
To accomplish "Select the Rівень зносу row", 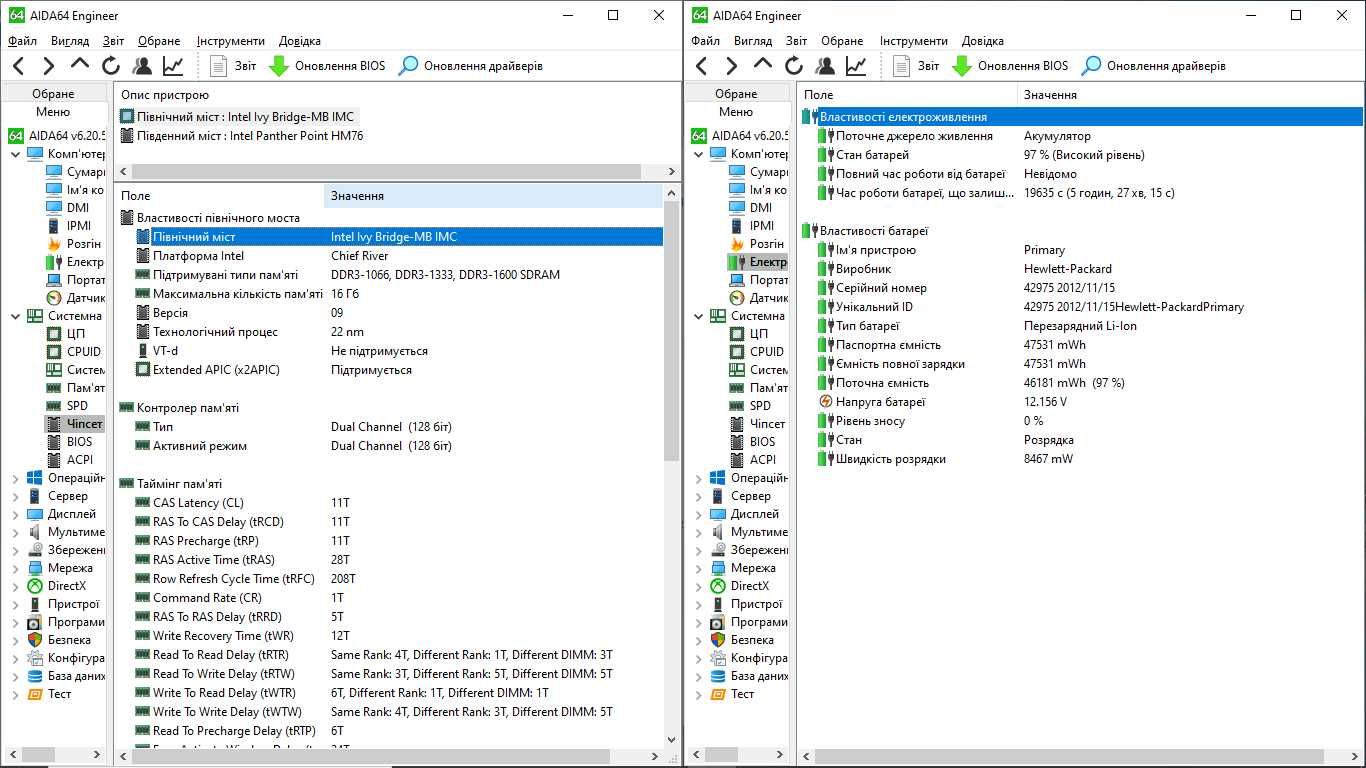I will [1080, 420].
